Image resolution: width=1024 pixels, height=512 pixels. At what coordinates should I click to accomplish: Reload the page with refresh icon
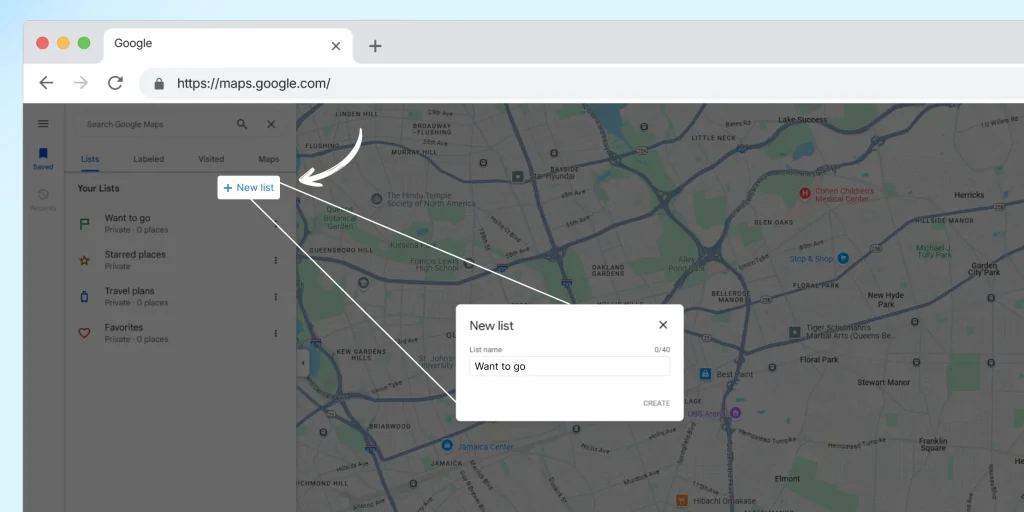pyautogui.click(x=116, y=83)
